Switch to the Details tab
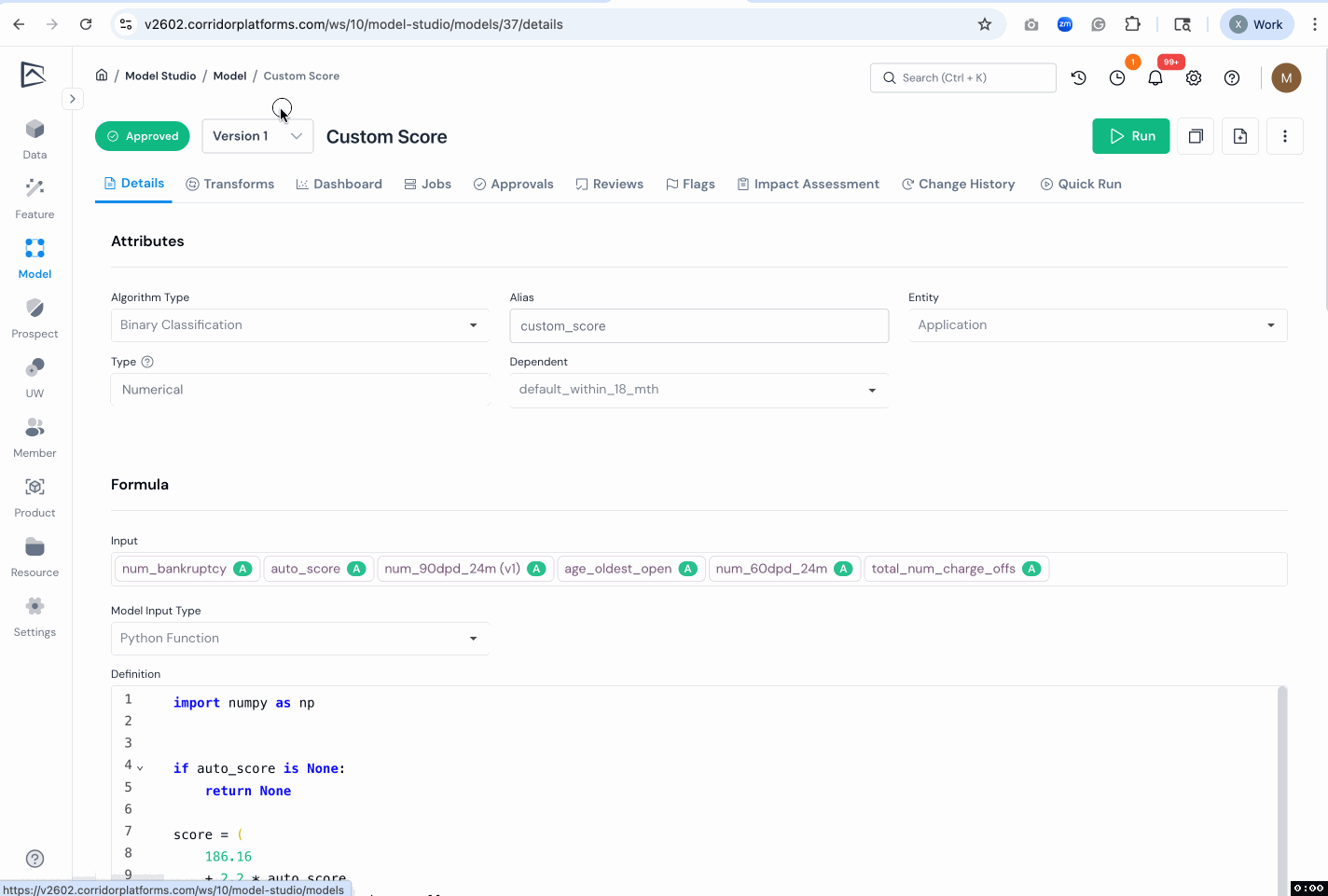Screen dimensions: 1328x896 point(133,184)
